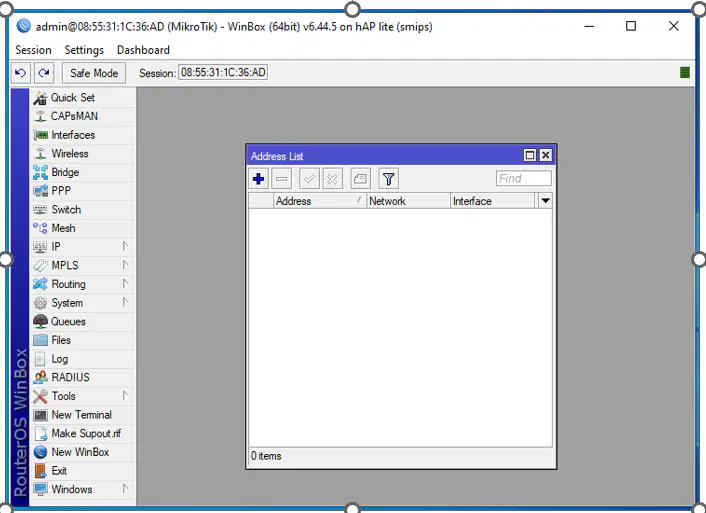Click the Undo arrow button
The height and width of the screenshot is (513, 706).
(x=21, y=73)
